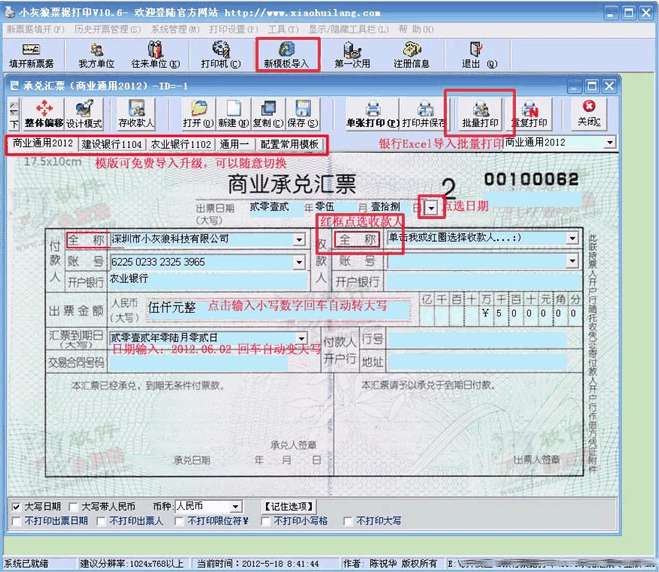Click the ticket number 00100062
Image resolution: width=659 pixels, height=572 pixels.
coord(531,180)
